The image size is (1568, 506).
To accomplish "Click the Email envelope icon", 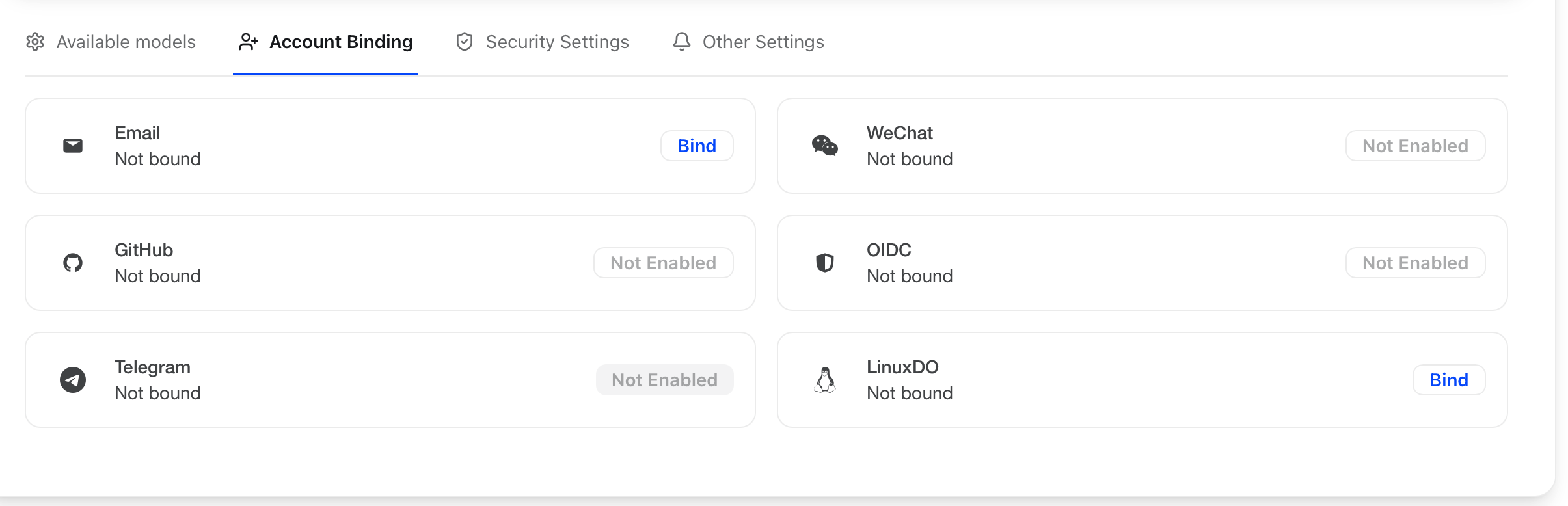I will [72, 145].
